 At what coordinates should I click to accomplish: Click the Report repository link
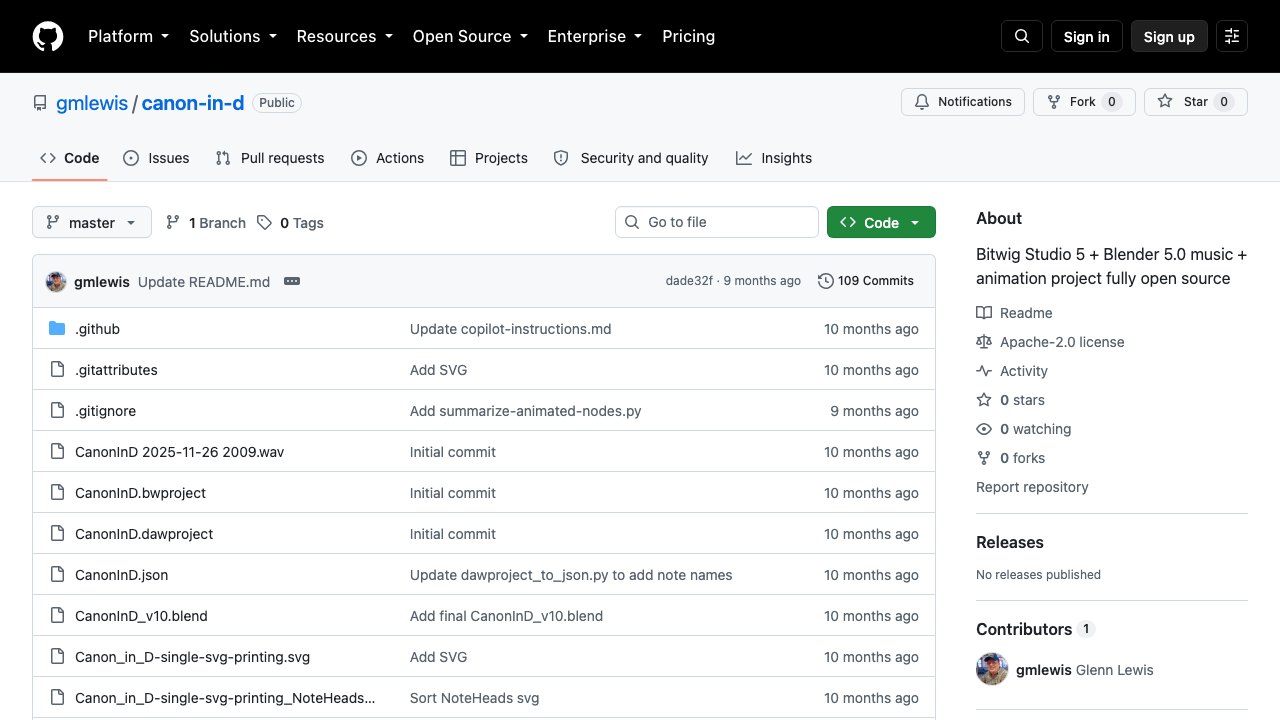[1032, 487]
